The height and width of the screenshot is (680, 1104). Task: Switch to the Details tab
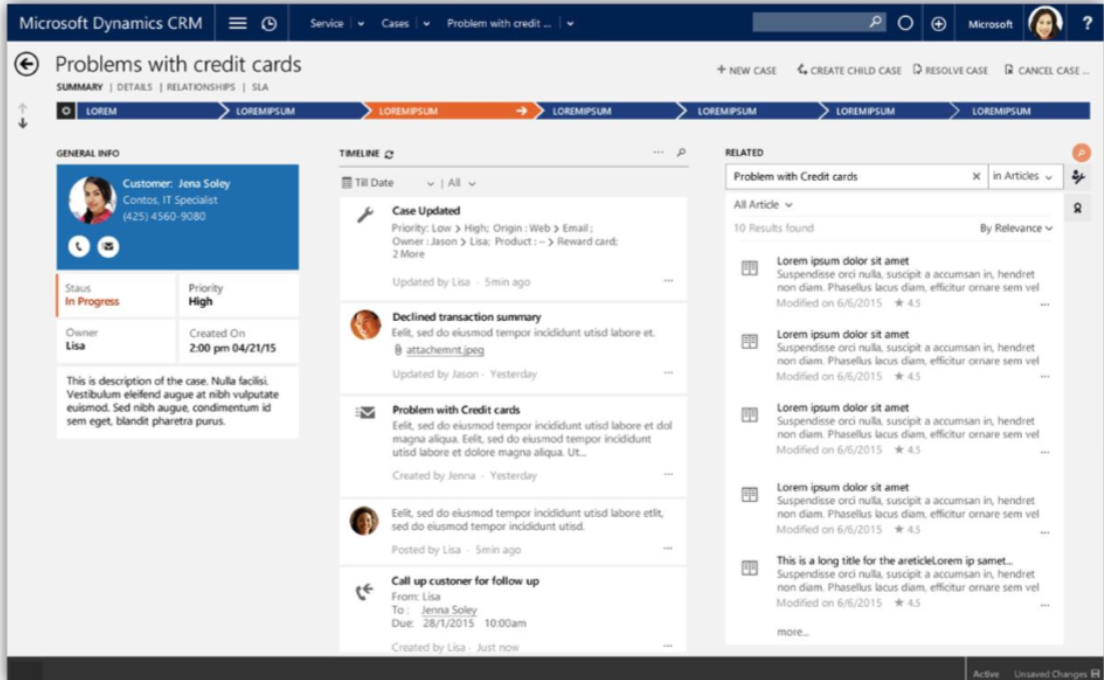coord(135,88)
